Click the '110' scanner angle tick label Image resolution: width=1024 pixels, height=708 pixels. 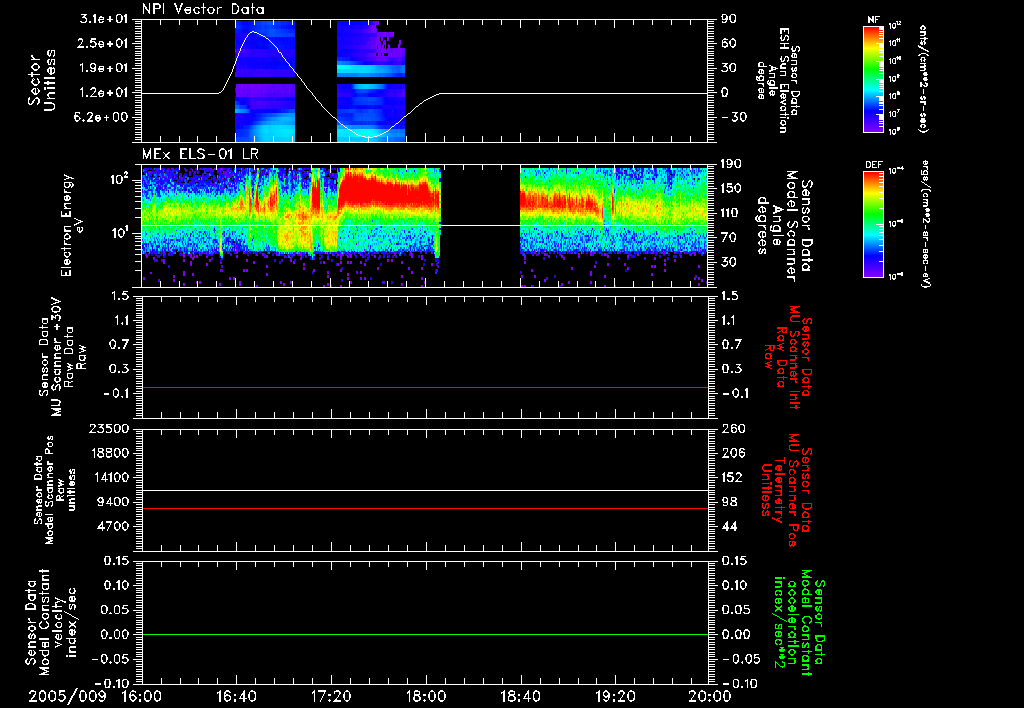click(x=731, y=213)
